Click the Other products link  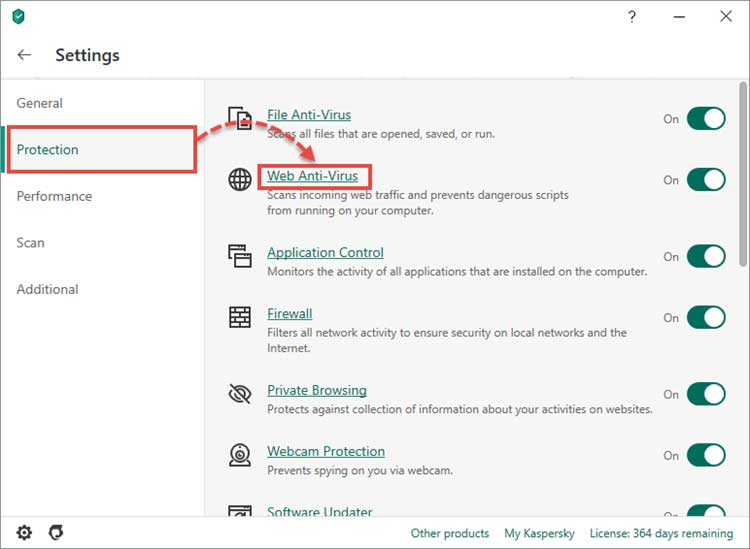[x=450, y=533]
